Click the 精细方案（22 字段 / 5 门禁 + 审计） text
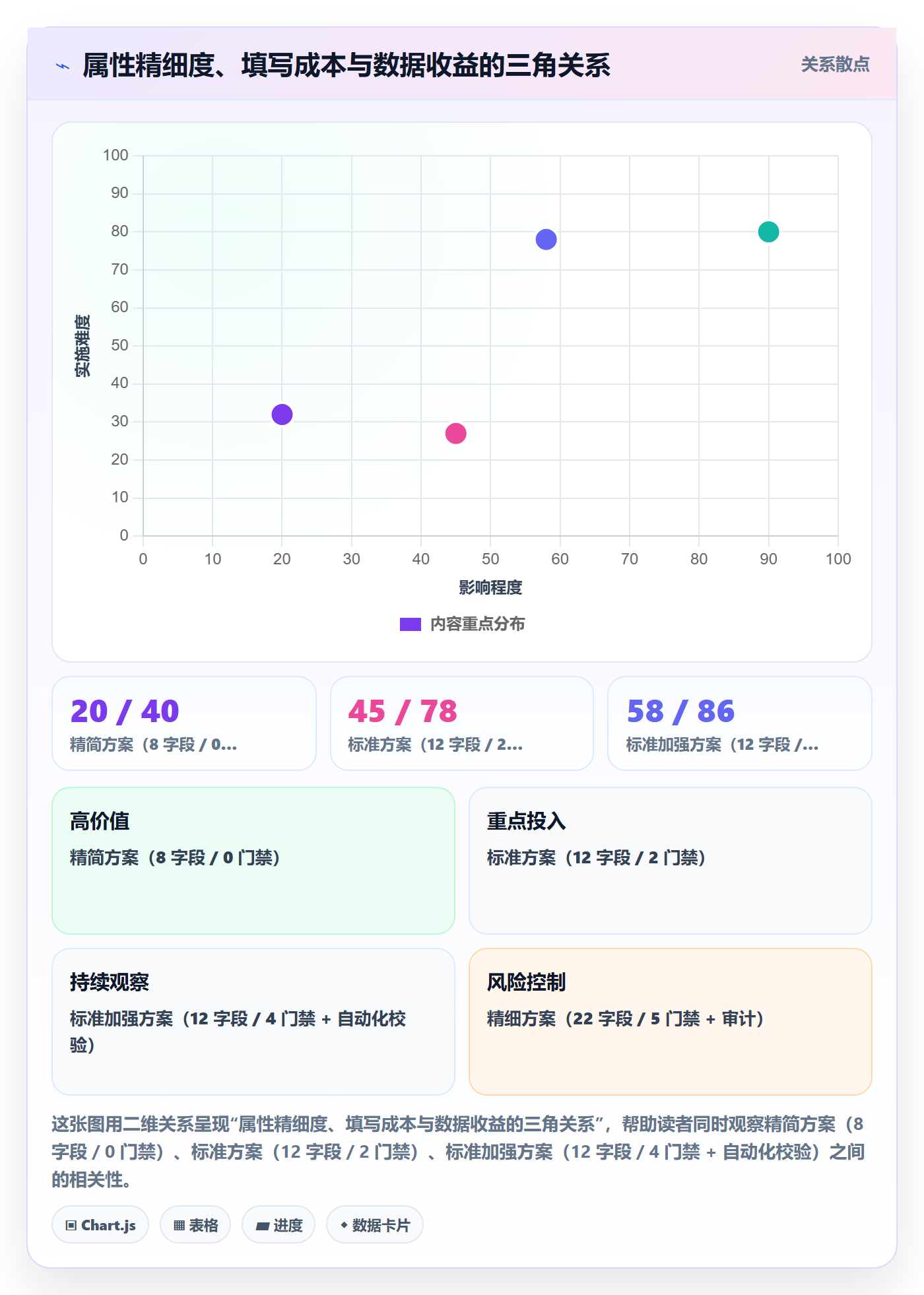 [626, 1018]
